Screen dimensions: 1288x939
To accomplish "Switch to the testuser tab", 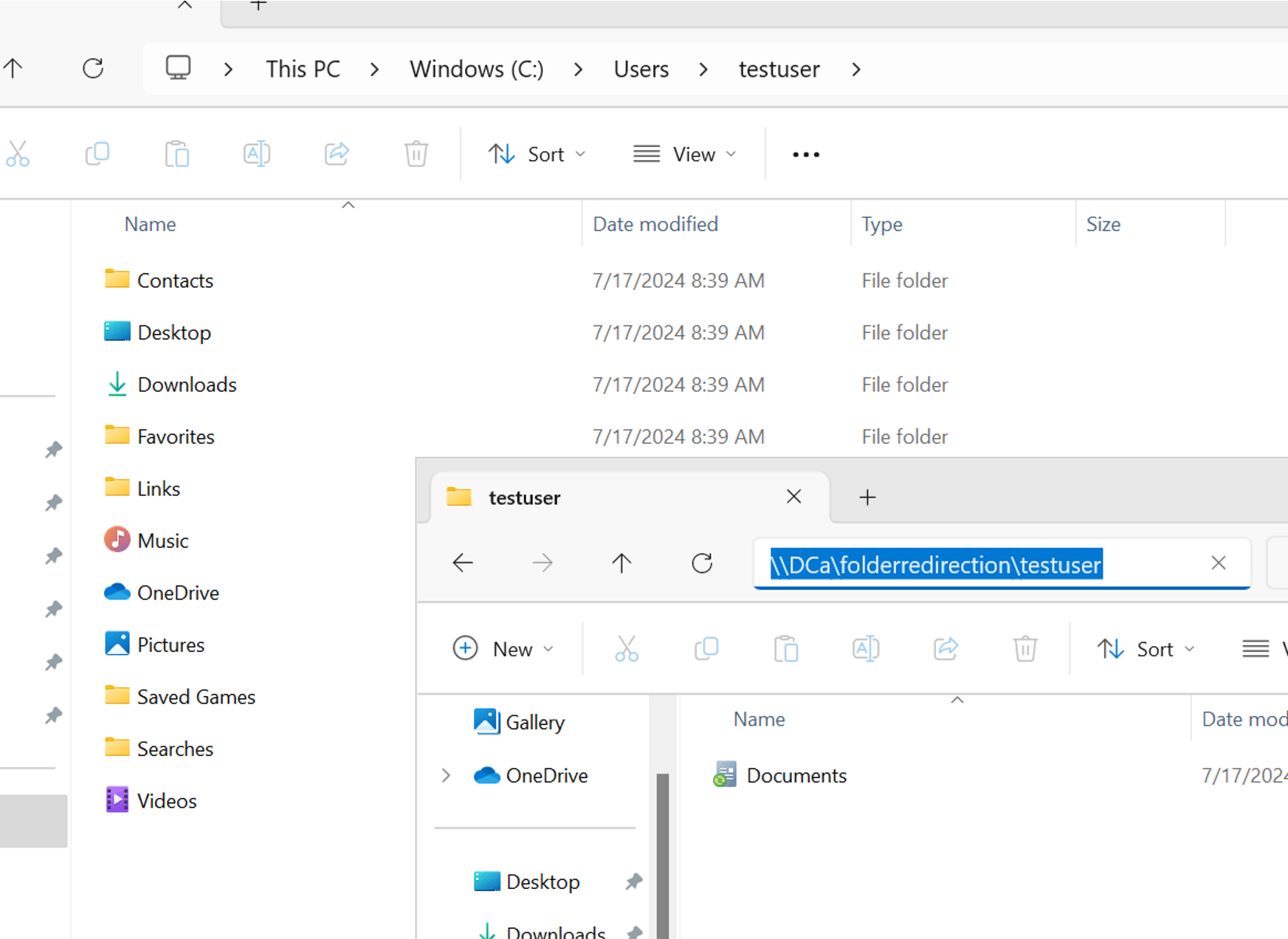I will pyautogui.click(x=525, y=497).
